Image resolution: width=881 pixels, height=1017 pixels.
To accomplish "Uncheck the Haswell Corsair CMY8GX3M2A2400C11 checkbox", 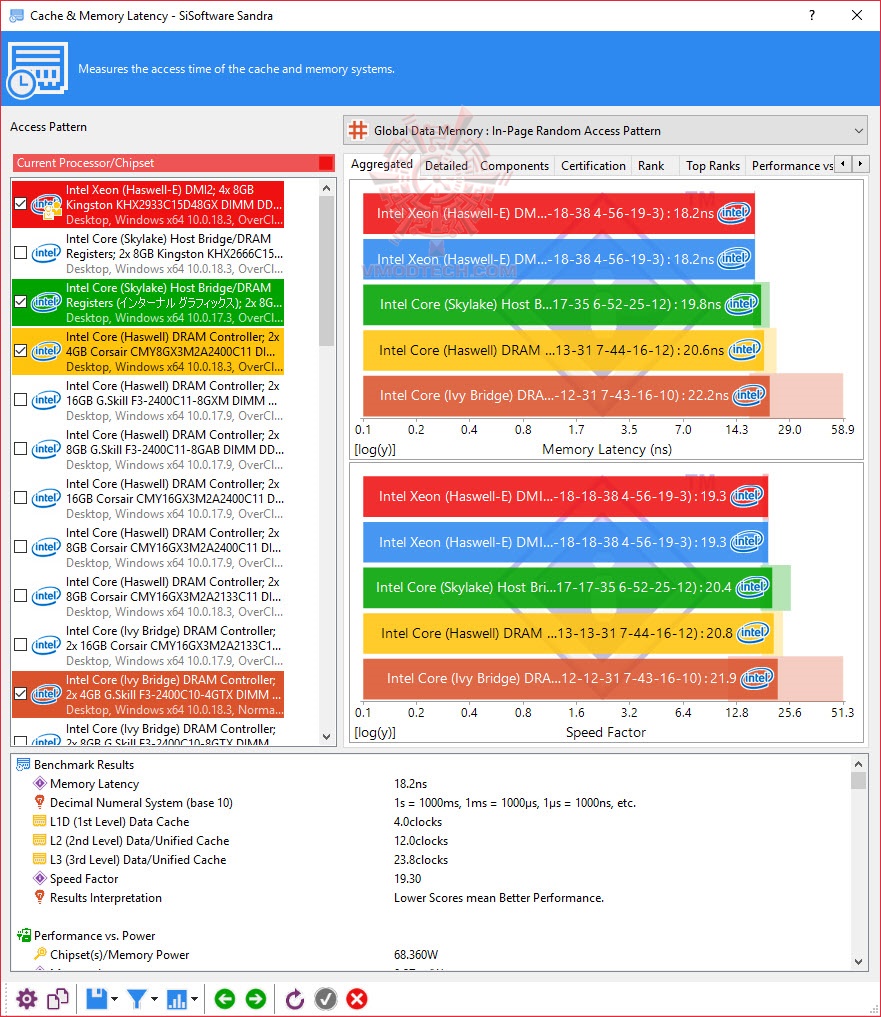I will click(20, 351).
